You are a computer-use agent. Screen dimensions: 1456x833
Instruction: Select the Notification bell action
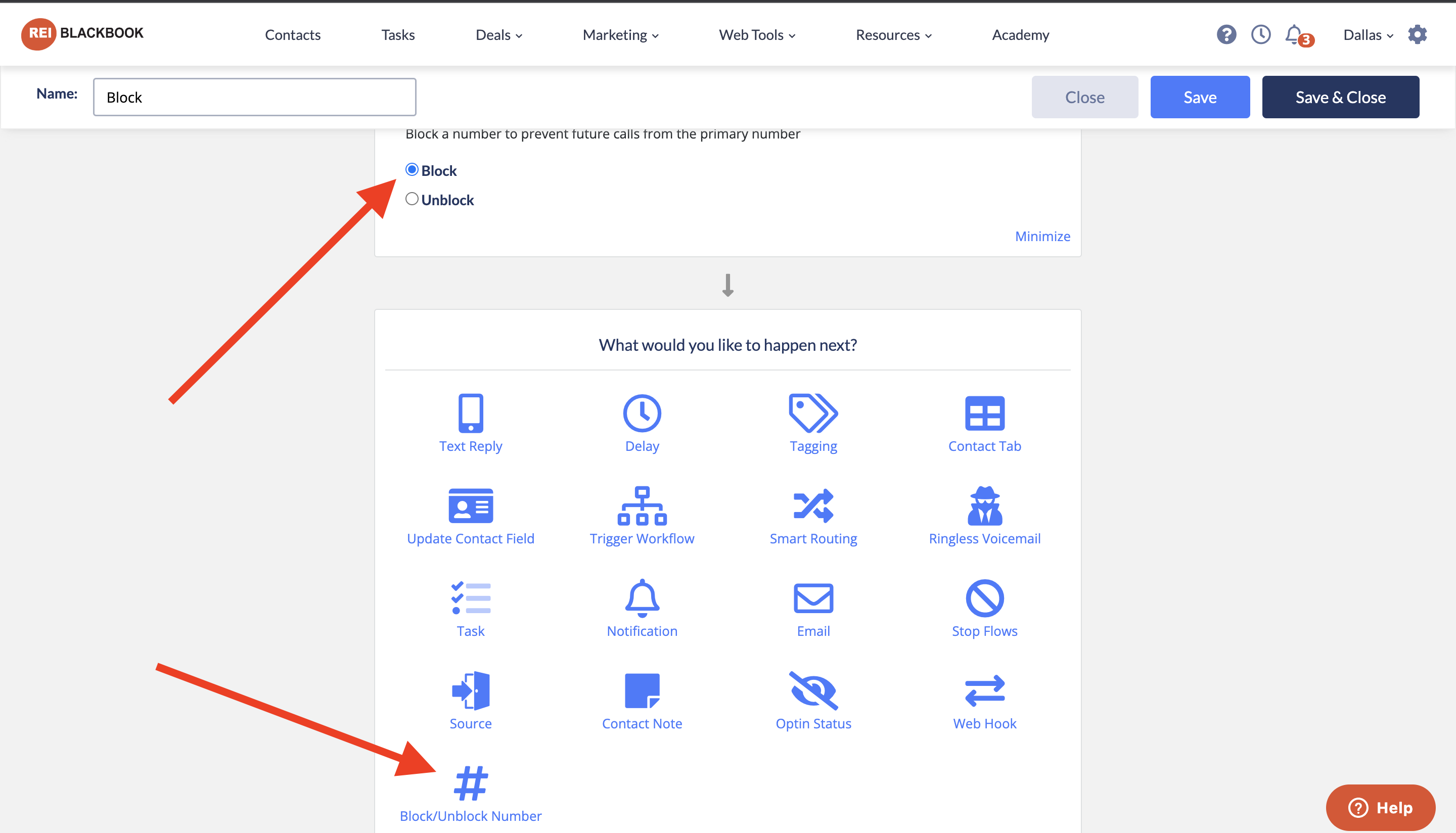[642, 598]
